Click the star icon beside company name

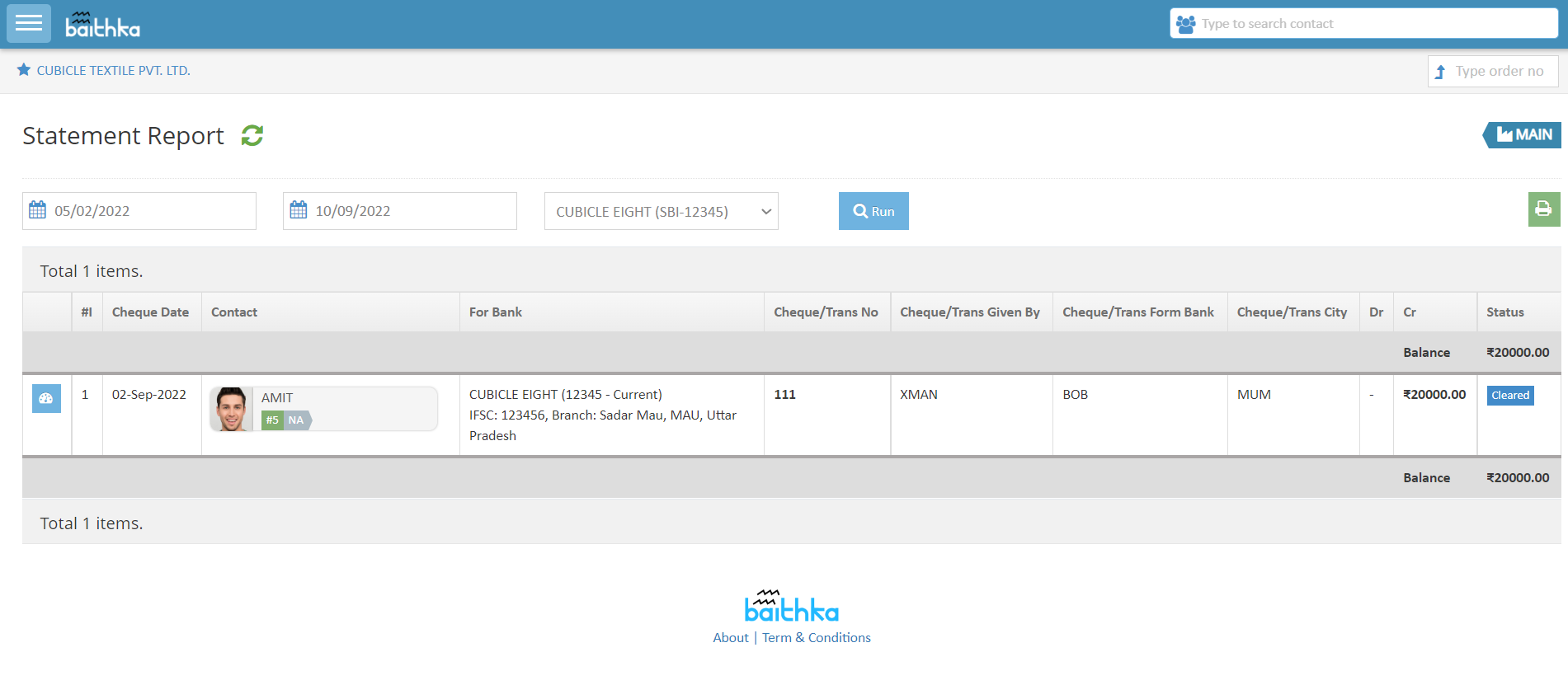[x=24, y=70]
